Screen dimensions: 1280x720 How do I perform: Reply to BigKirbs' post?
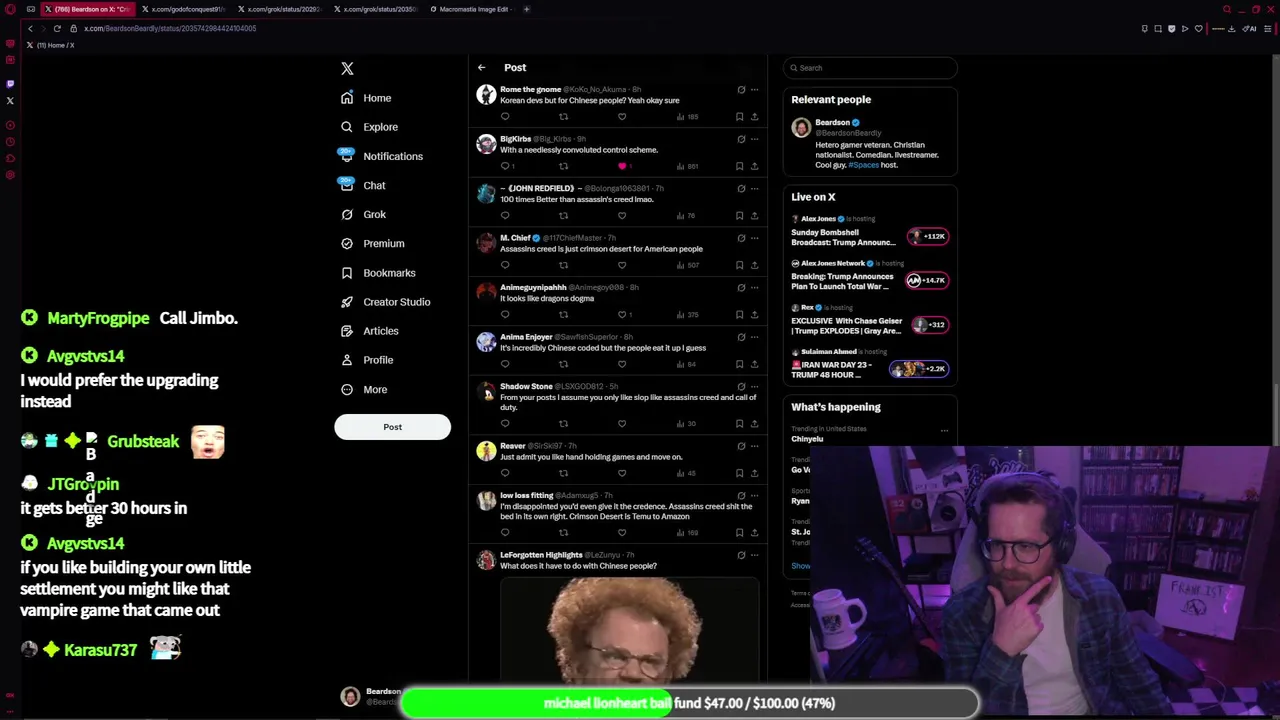pos(506,166)
